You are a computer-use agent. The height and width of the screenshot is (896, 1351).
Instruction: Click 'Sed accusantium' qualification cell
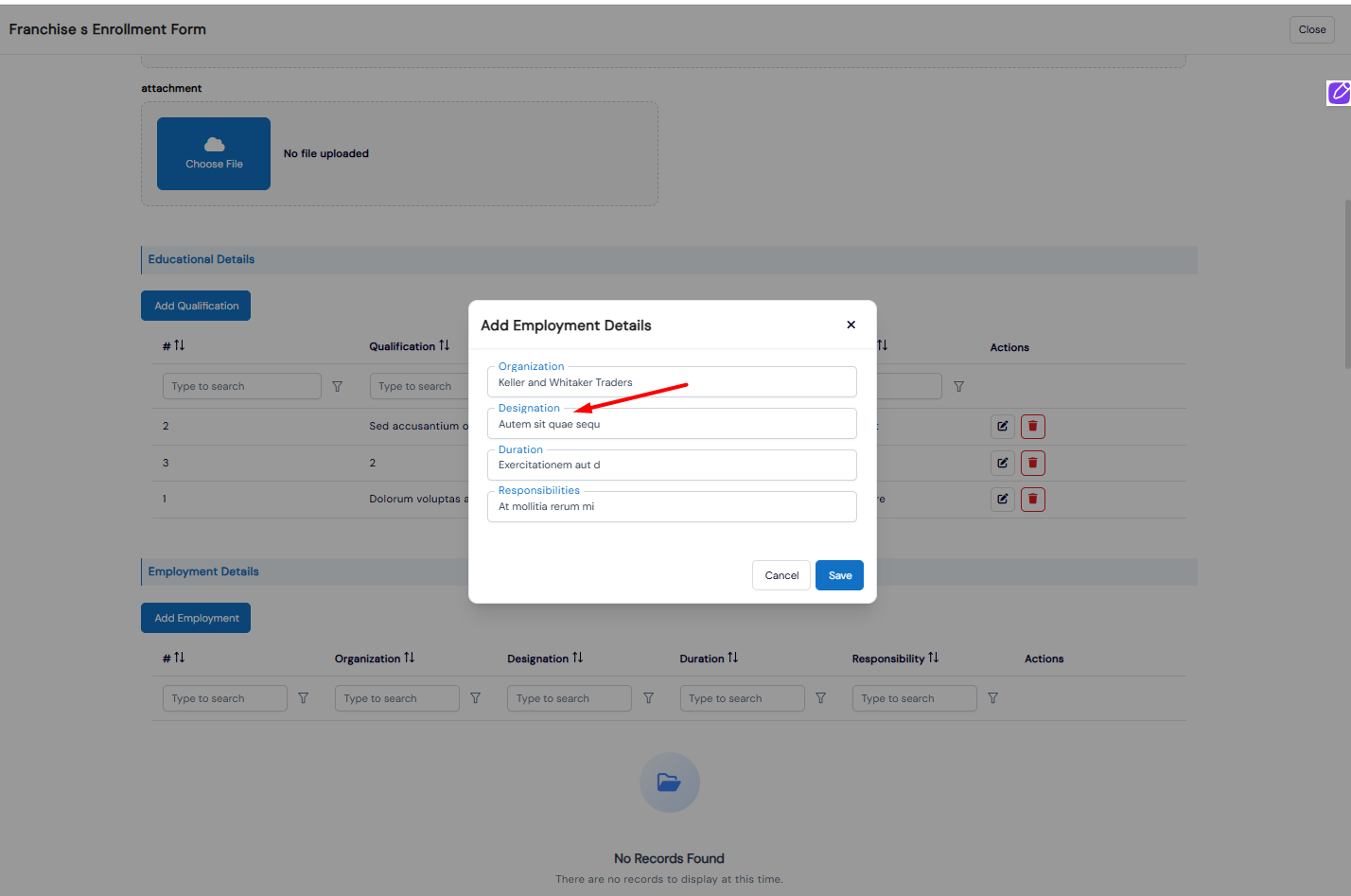(x=418, y=426)
